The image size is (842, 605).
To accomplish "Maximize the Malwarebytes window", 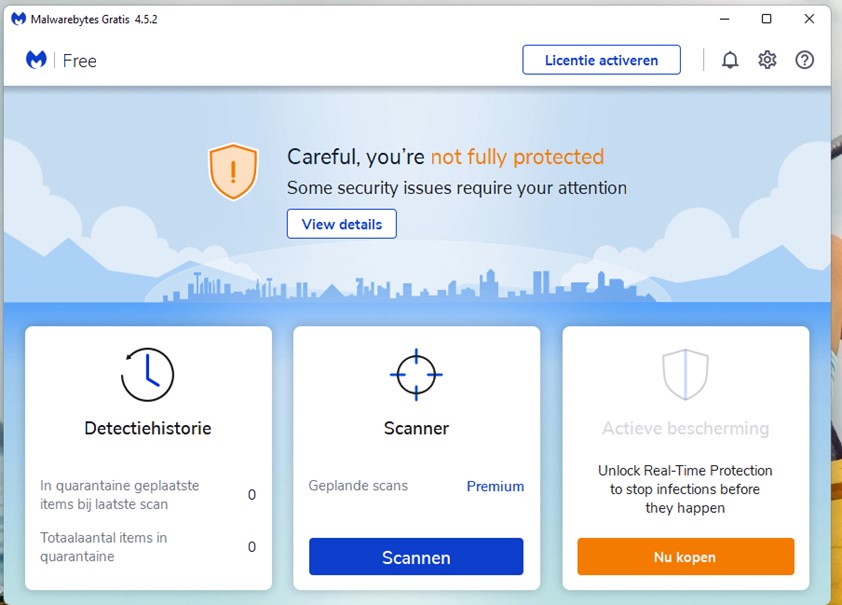I will 766,19.
